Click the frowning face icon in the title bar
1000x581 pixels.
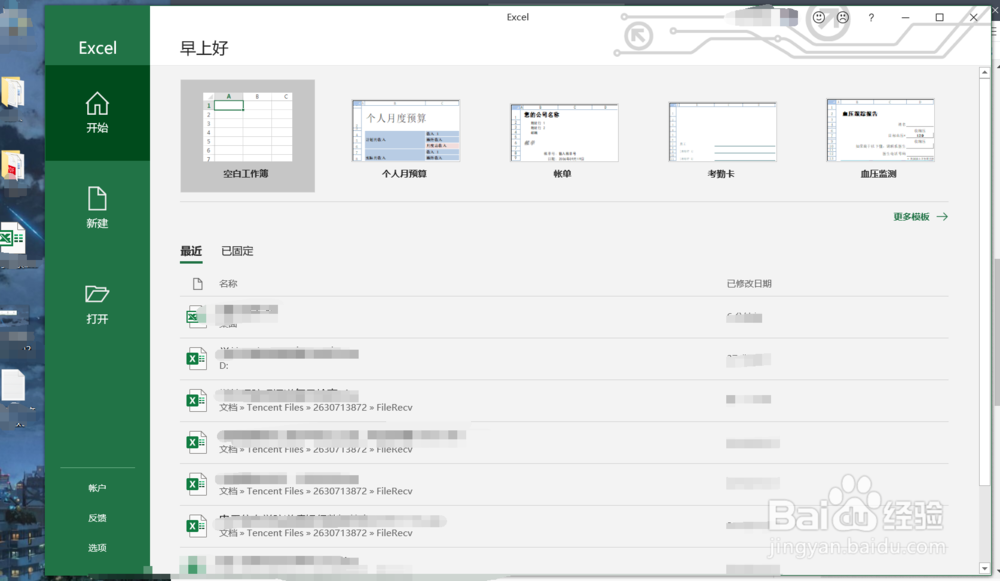coord(843,17)
